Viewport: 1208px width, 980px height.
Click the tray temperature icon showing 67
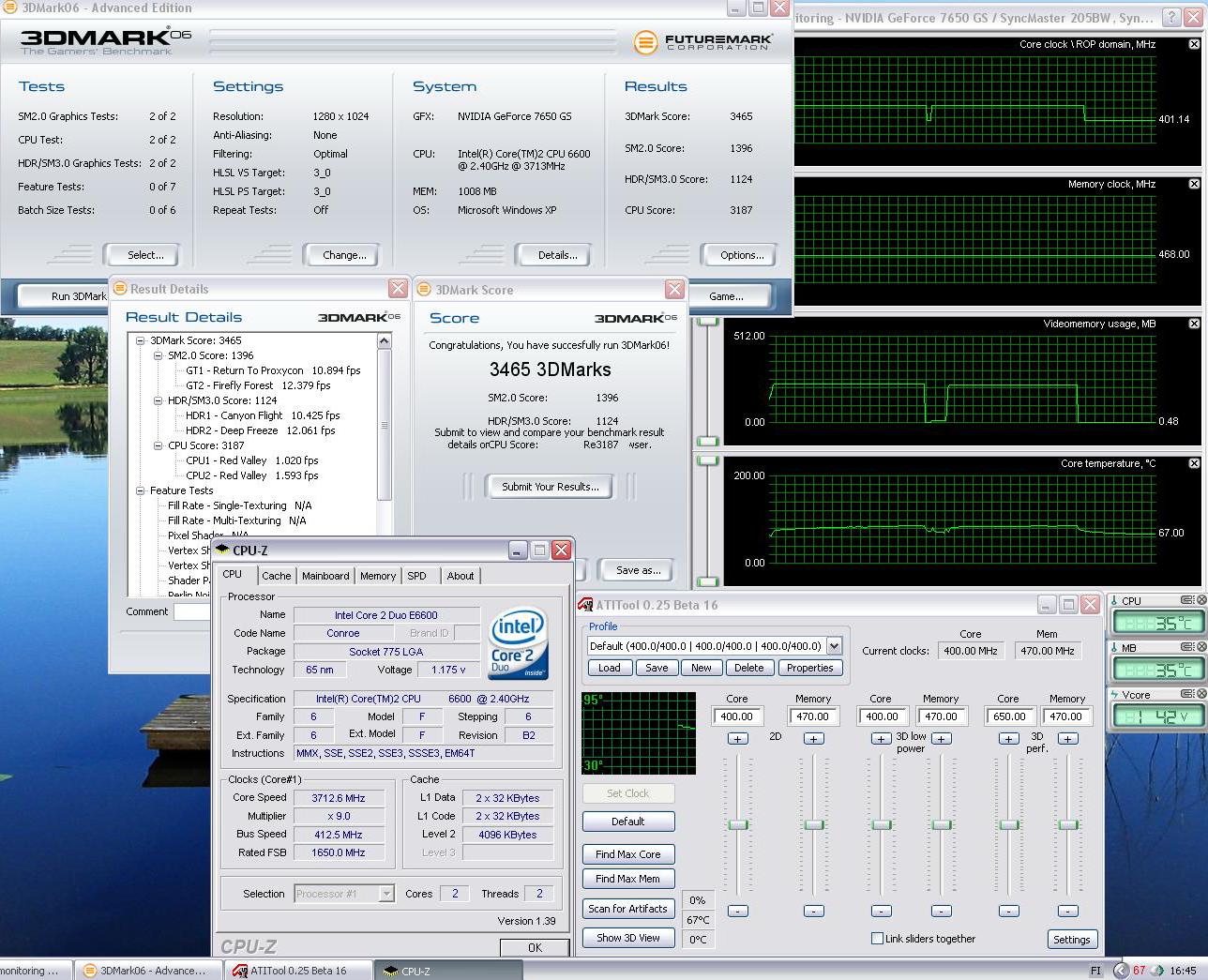[x=1139, y=971]
